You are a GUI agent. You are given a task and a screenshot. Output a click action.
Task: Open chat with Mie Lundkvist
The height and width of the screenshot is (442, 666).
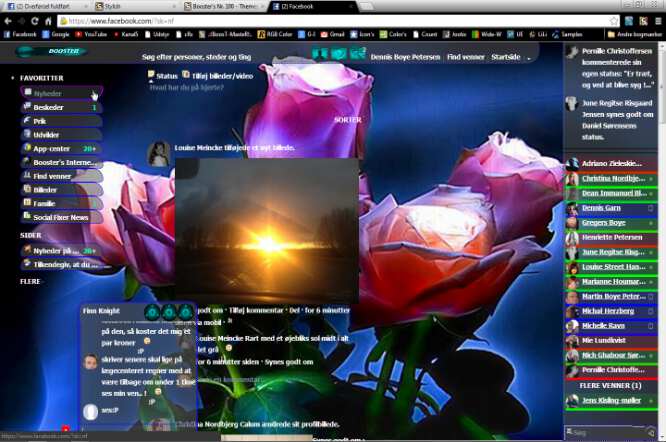(611, 341)
